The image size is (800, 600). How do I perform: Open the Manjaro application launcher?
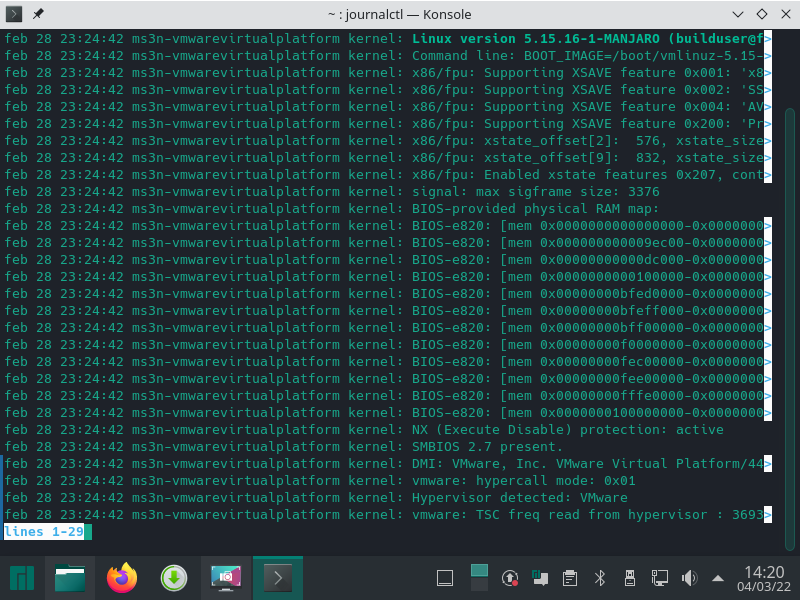pos(22,578)
